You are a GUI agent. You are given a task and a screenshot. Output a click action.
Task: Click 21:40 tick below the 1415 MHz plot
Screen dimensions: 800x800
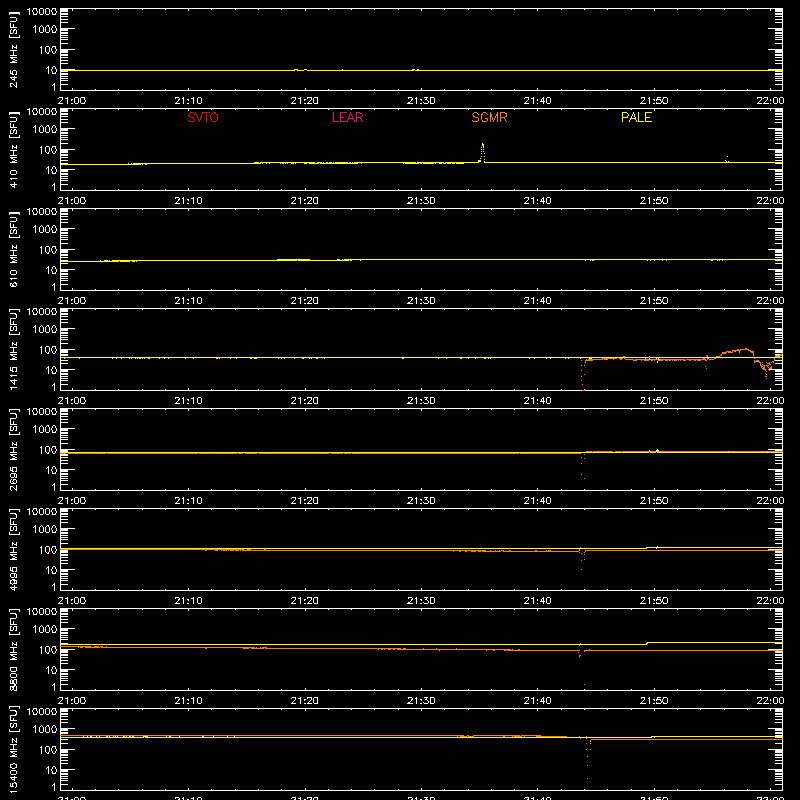[x=537, y=401]
